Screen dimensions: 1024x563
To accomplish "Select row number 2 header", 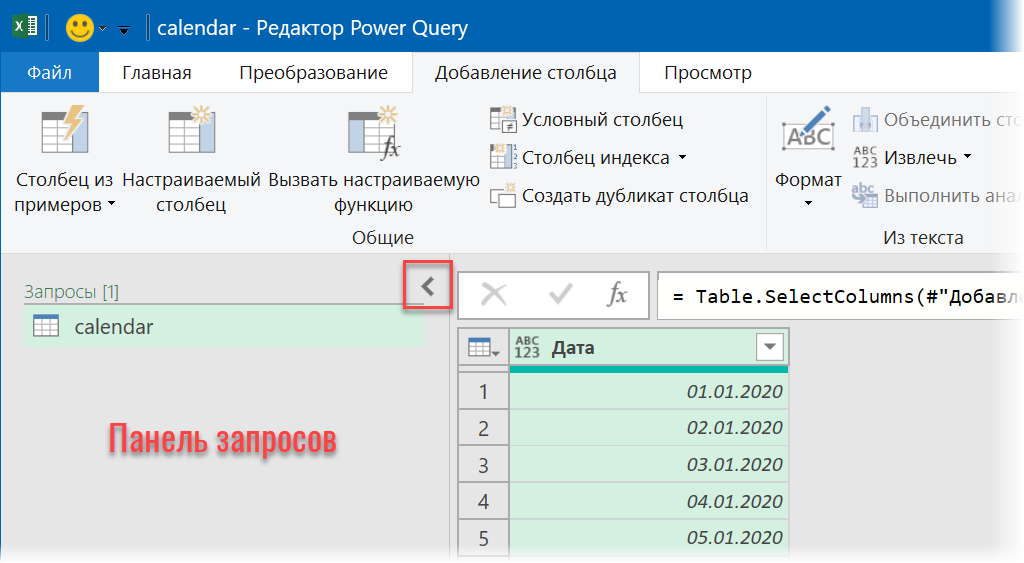I will coord(483,428).
